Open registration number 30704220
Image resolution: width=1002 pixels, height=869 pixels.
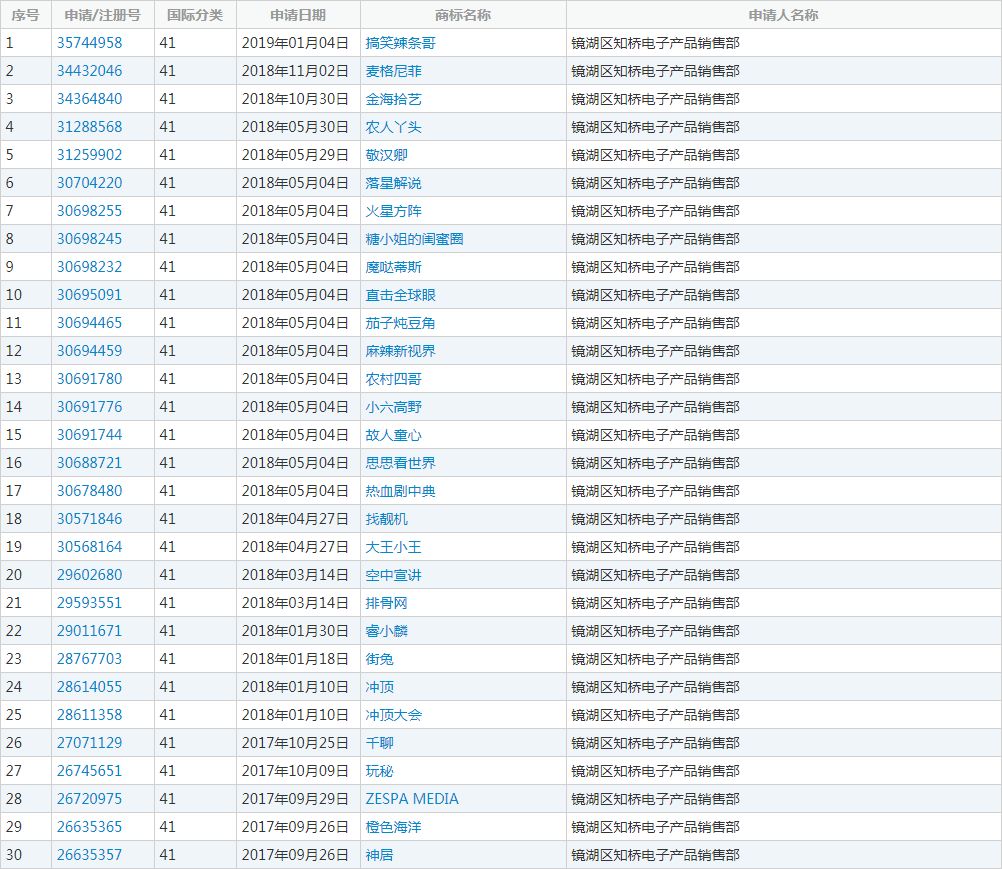[89, 183]
